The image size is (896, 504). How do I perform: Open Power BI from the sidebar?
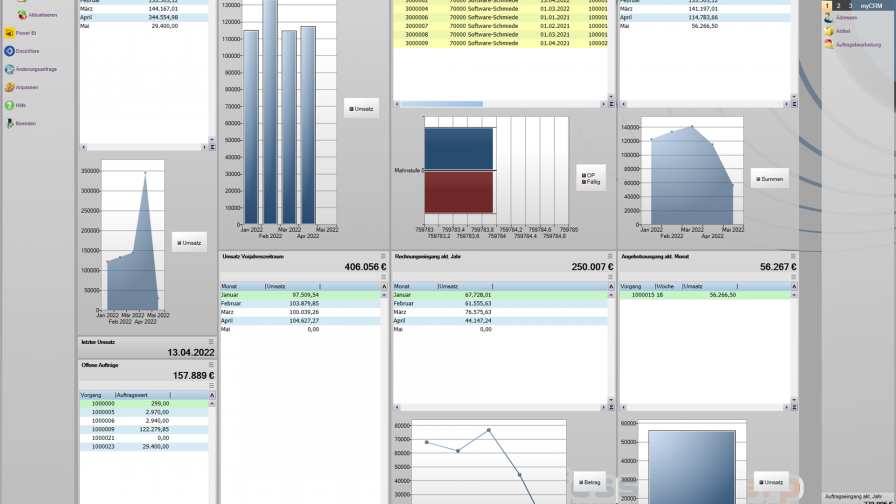click(x=9, y=33)
